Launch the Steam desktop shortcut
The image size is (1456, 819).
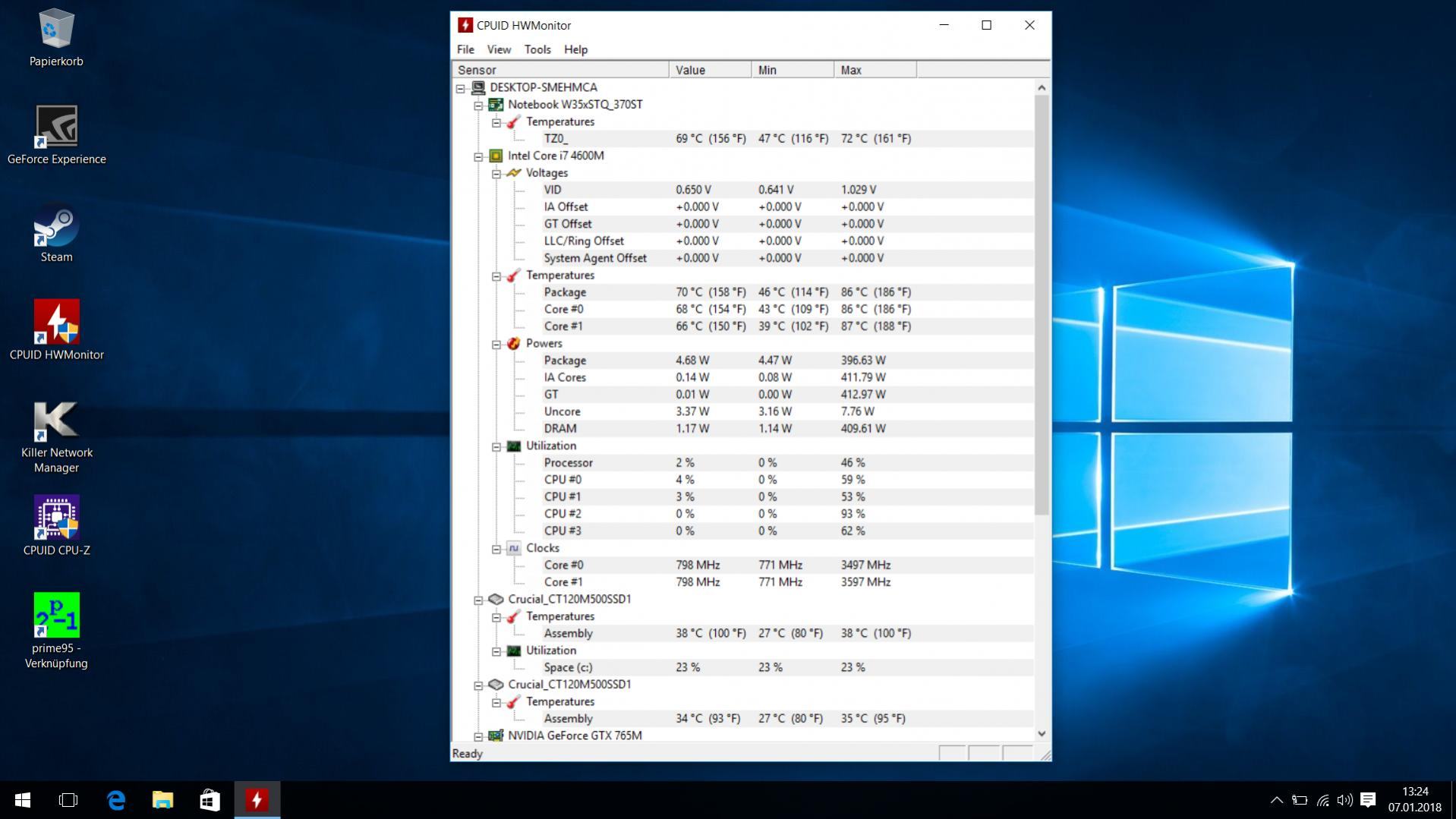pos(56,233)
